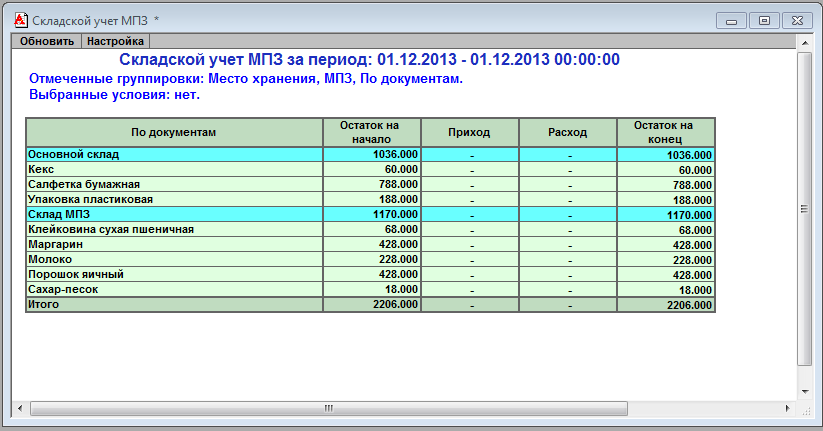This screenshot has width=823, height=431.
Task: Open the Настройка menu
Action: click(115, 41)
